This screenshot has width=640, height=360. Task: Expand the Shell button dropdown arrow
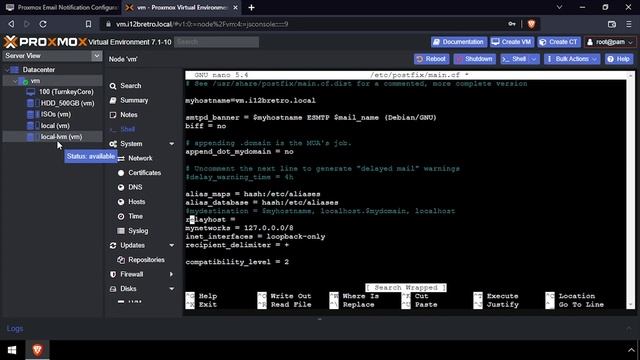534,59
